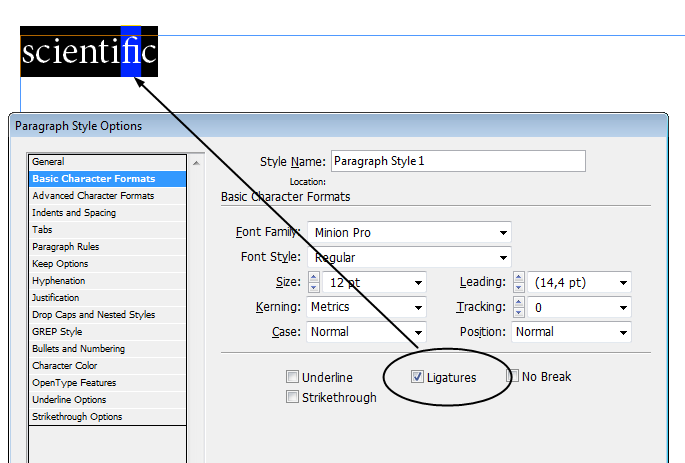Open the Font Family dropdown
685x463 pixels.
tap(409, 232)
